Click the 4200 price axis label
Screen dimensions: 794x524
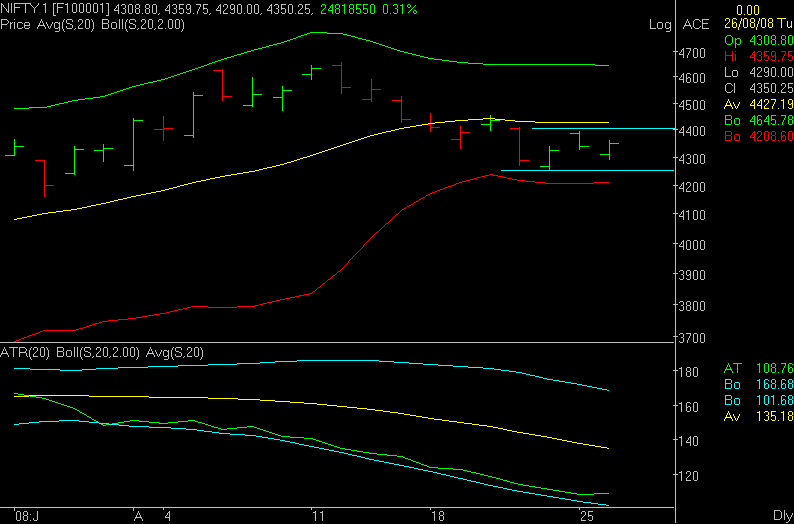coord(693,188)
